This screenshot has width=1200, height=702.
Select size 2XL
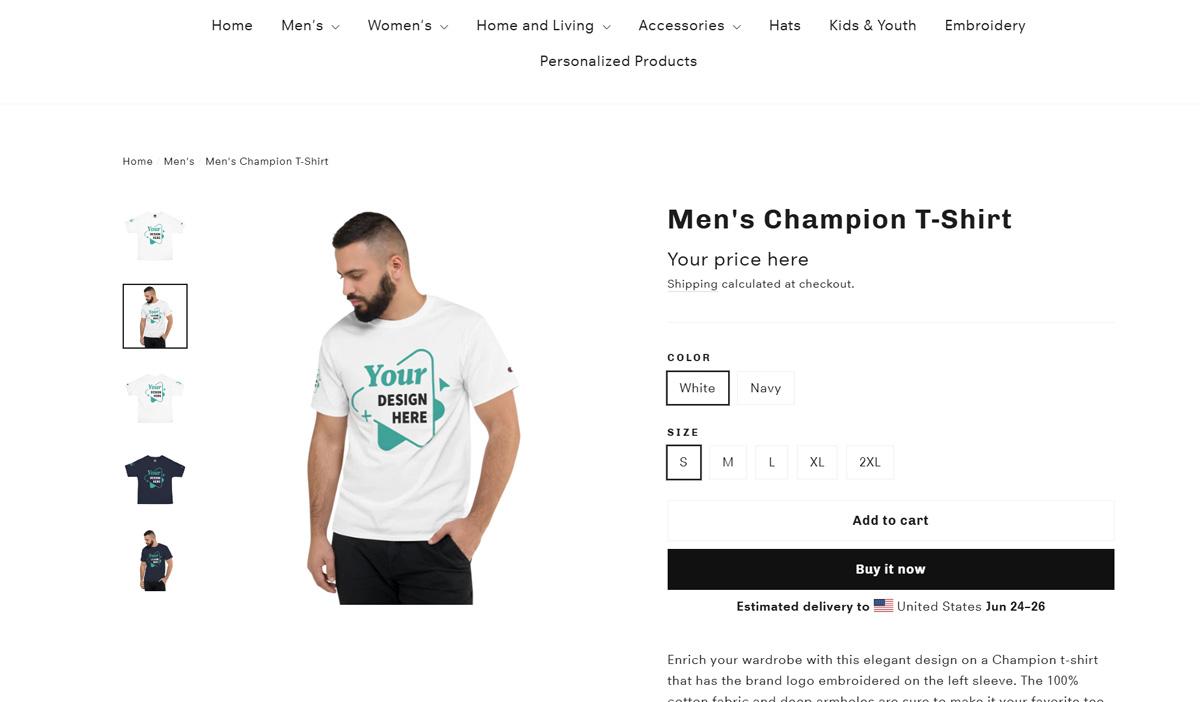tap(870, 462)
